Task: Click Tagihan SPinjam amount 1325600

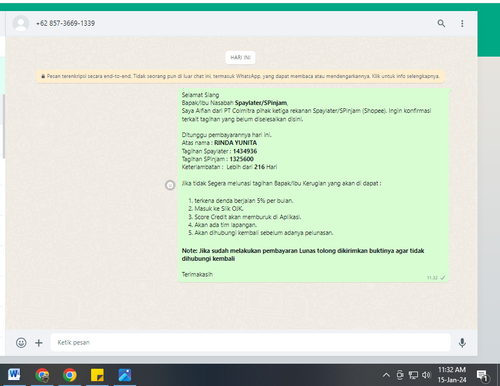Action: 242,159
